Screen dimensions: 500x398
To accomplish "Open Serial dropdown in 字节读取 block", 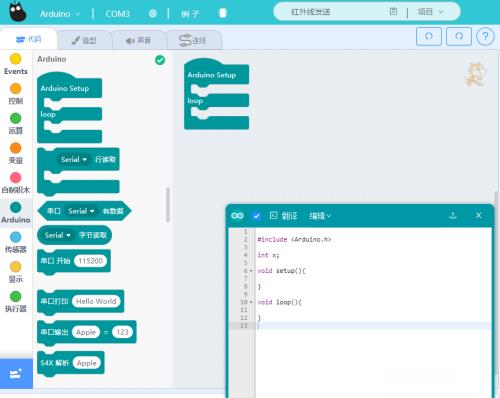I will 57,235.
